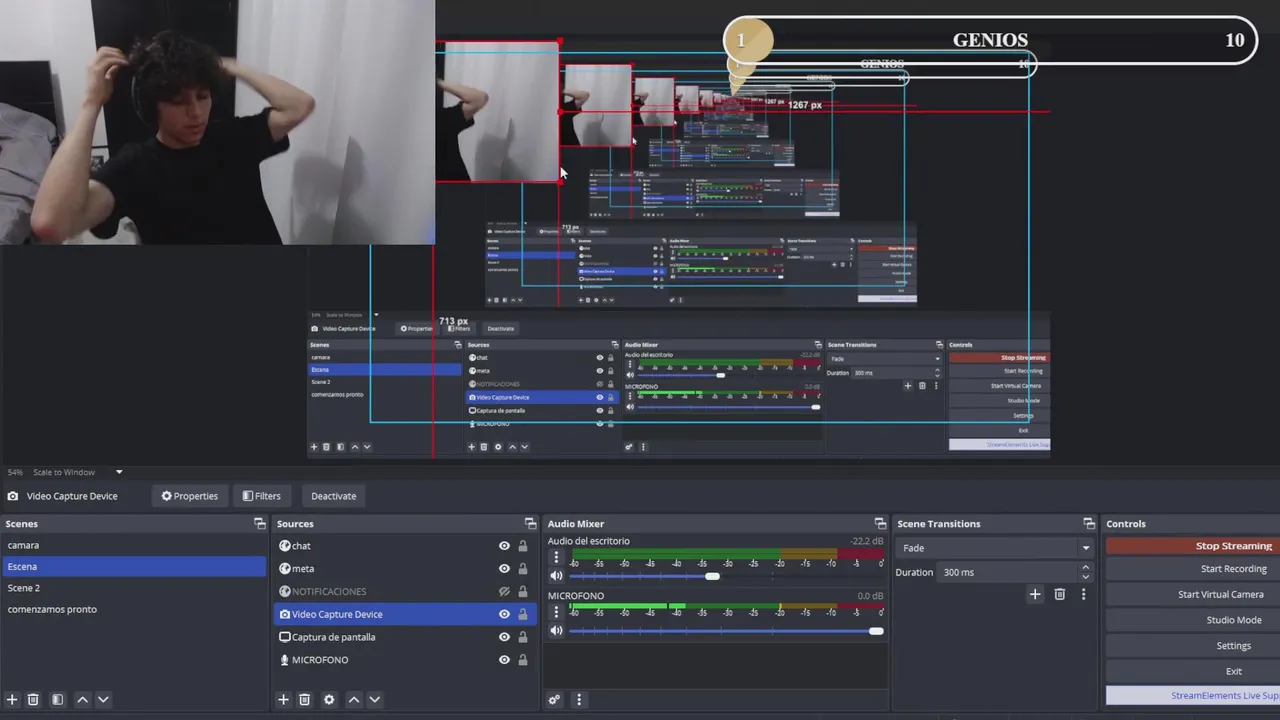Lock the Captura de pantalla source
Image resolution: width=1280 pixels, height=720 pixels.
pyautogui.click(x=522, y=637)
